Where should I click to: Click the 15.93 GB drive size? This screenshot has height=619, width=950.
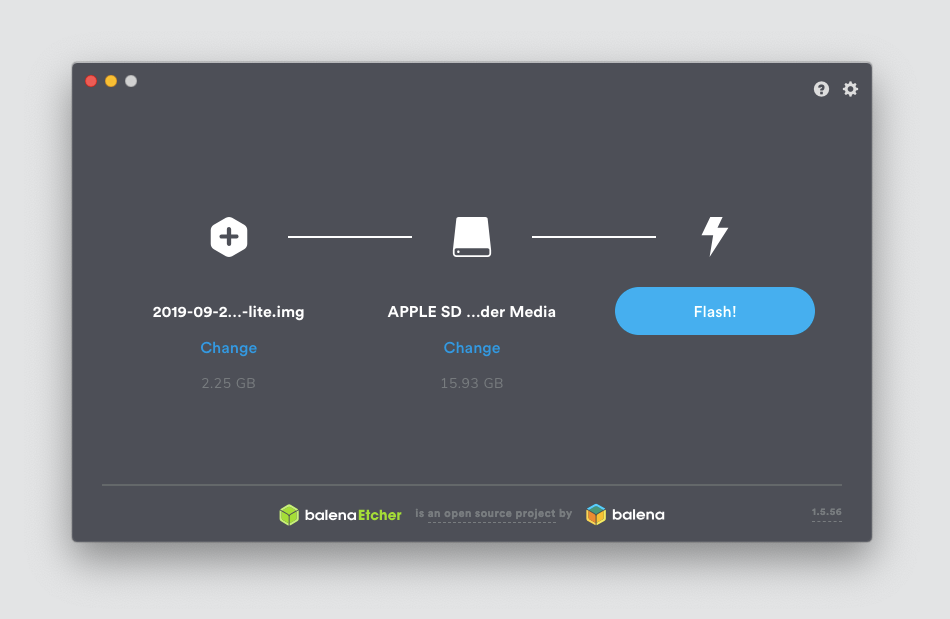(x=472, y=383)
